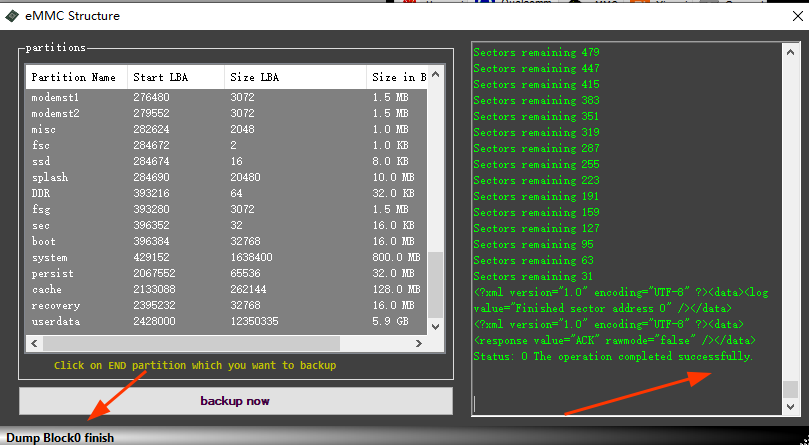
Task: Select the ssd partition
Action: point(226,161)
